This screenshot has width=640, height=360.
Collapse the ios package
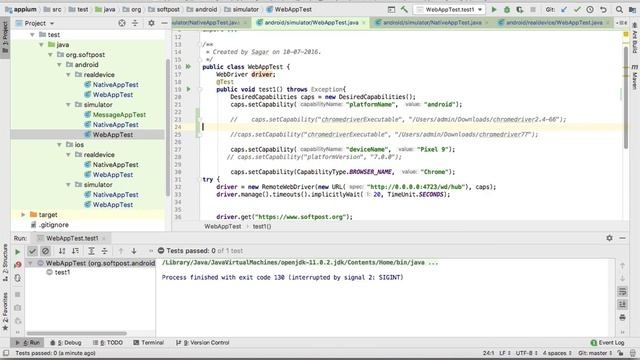[59, 144]
